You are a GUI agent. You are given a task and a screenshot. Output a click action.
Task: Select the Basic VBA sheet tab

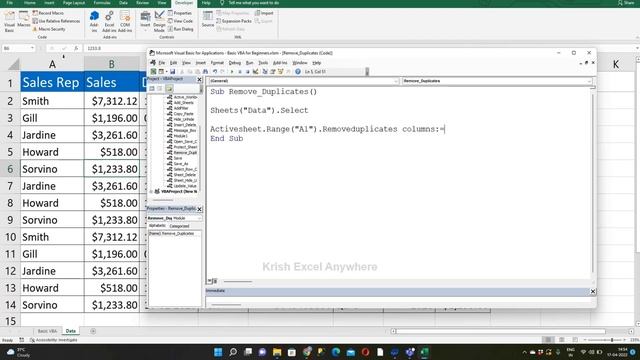coord(47,331)
